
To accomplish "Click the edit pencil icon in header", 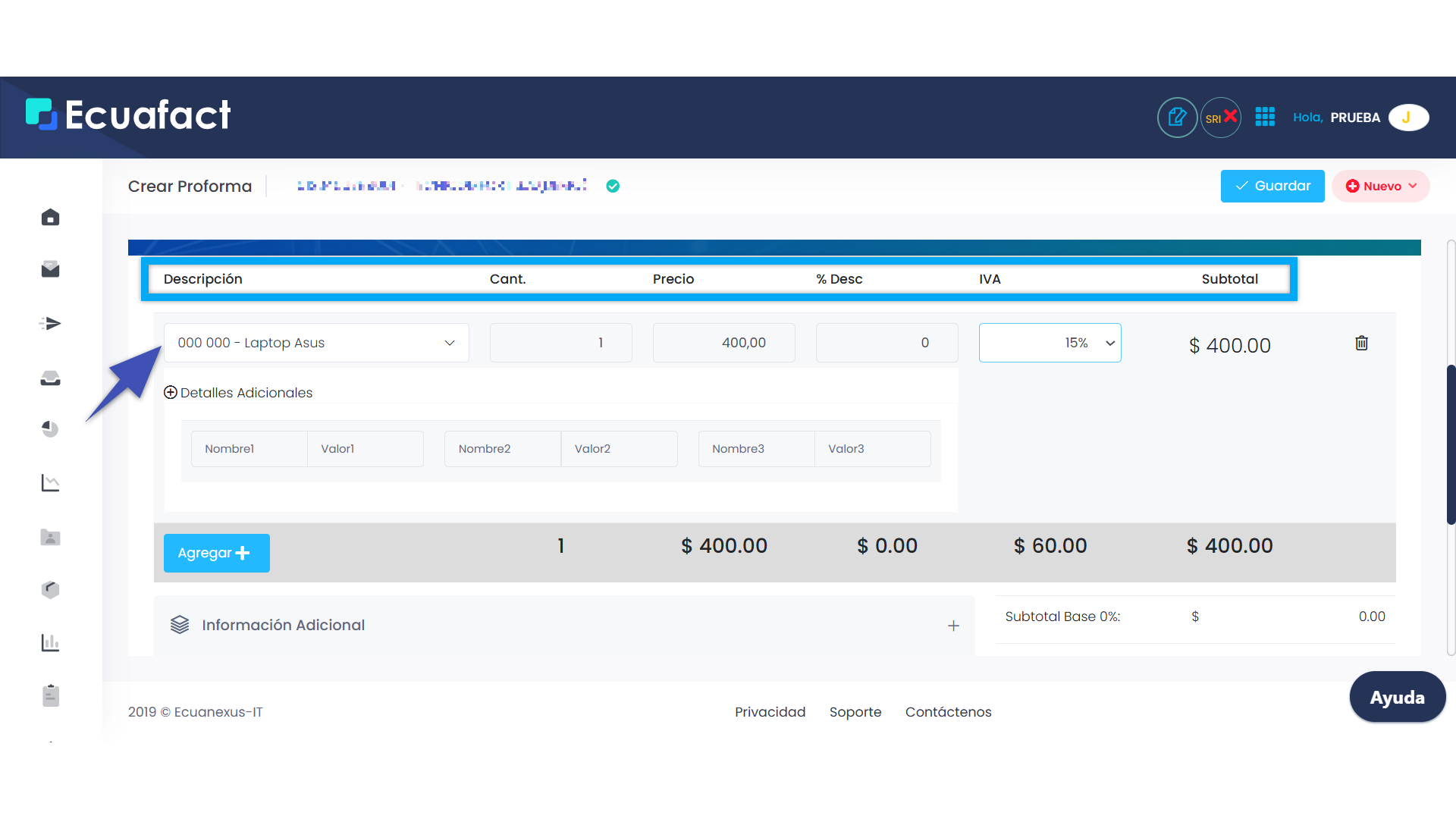I will [1177, 118].
